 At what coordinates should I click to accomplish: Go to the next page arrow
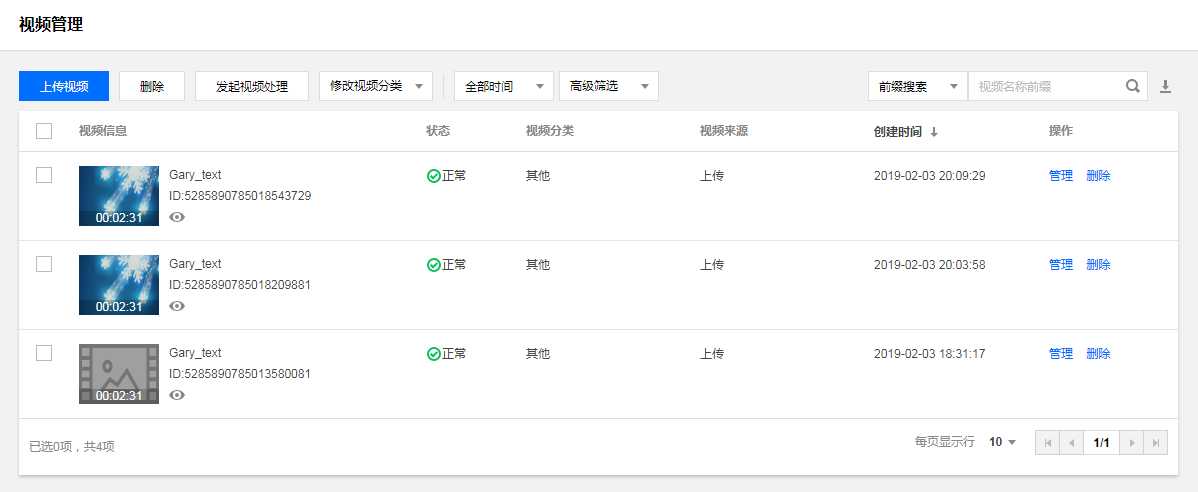(1132, 442)
